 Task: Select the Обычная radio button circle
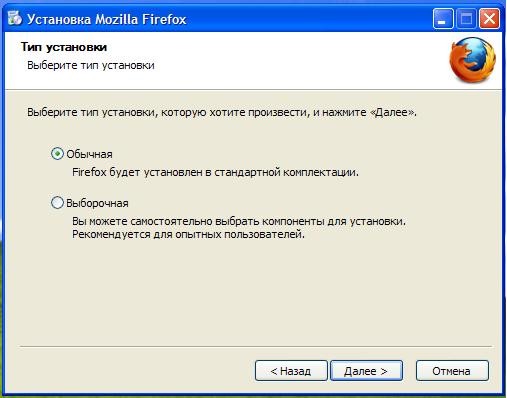pos(57,154)
